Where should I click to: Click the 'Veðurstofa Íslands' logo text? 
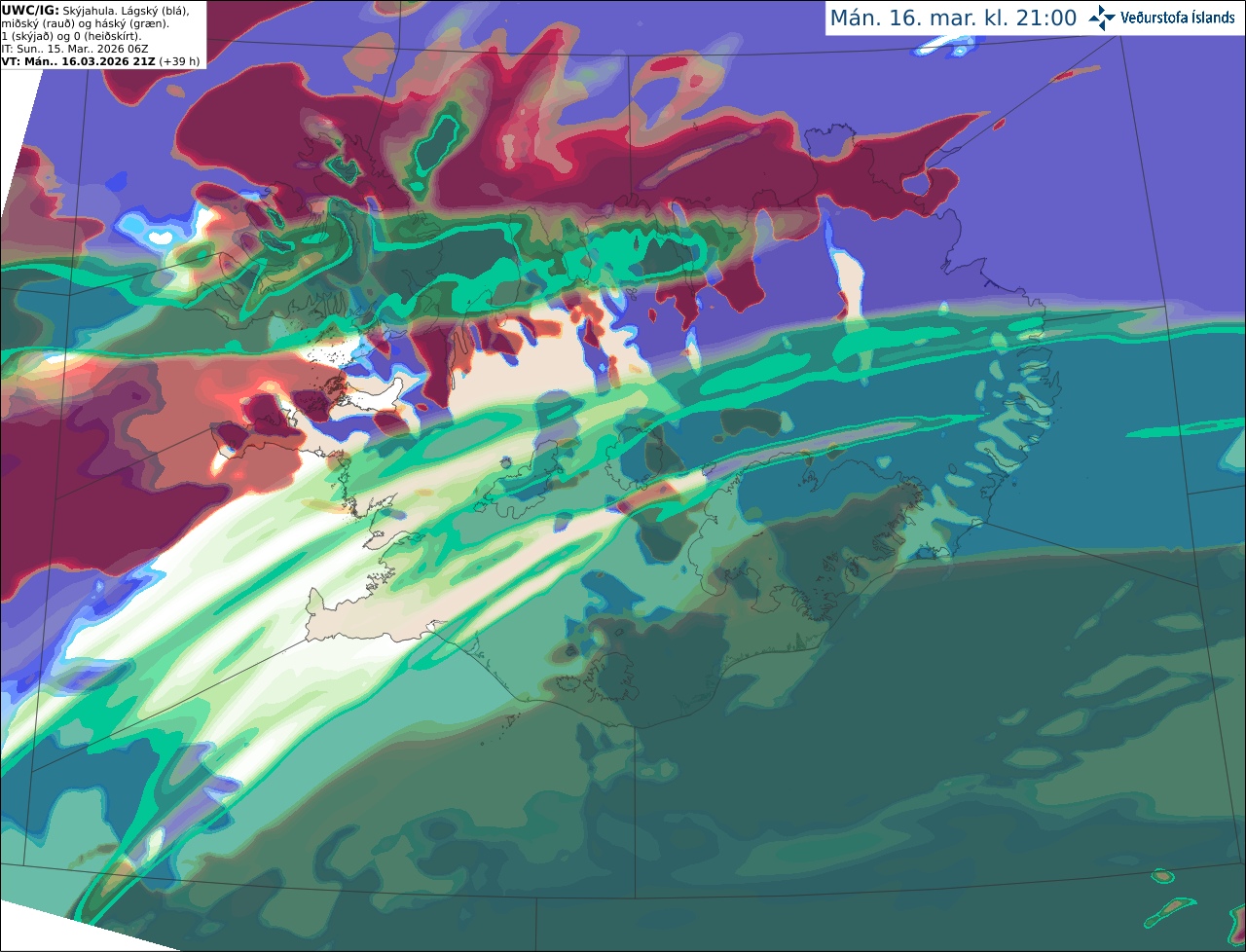1177,18
